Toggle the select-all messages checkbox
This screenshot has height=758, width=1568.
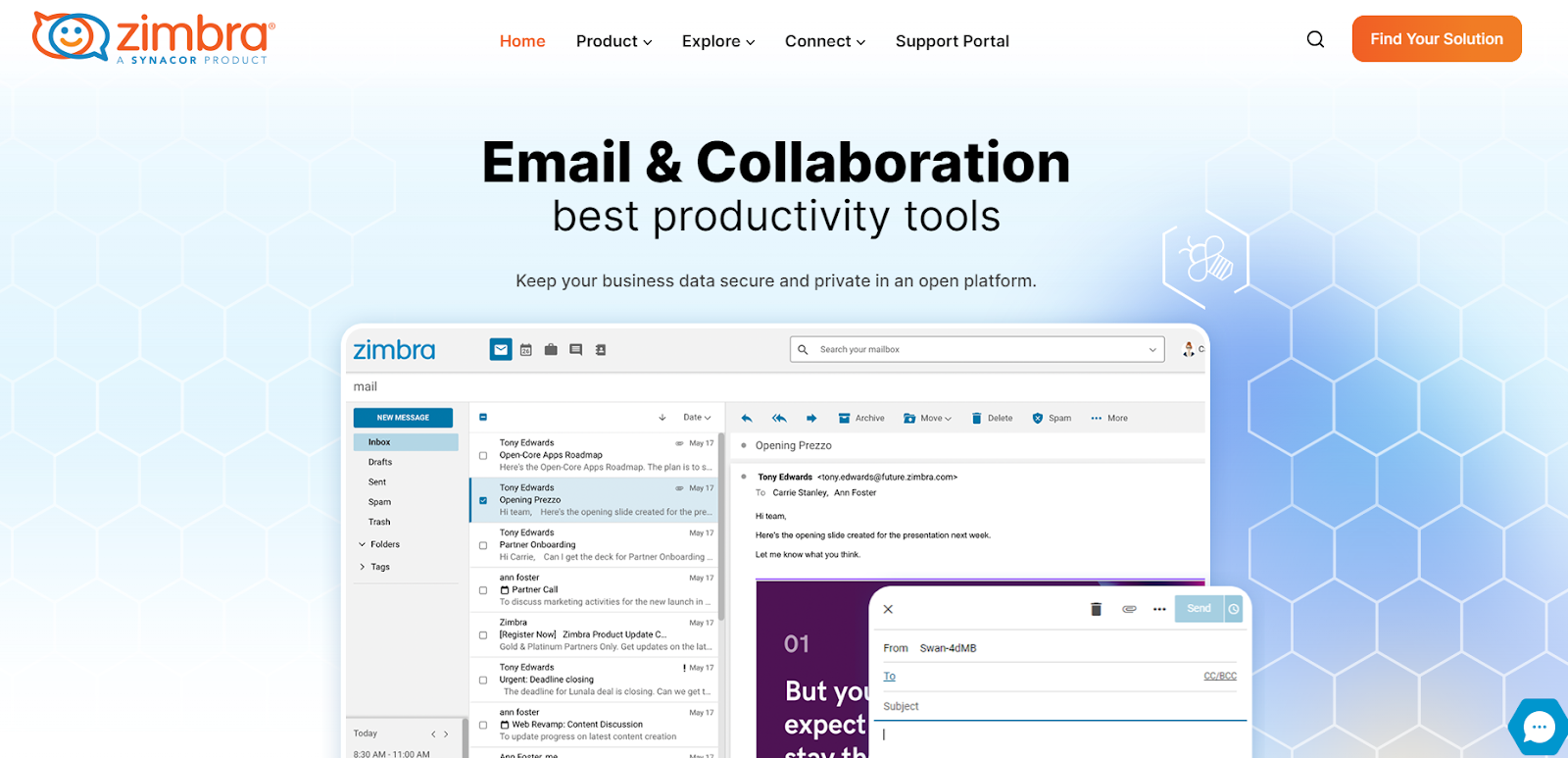click(x=483, y=418)
